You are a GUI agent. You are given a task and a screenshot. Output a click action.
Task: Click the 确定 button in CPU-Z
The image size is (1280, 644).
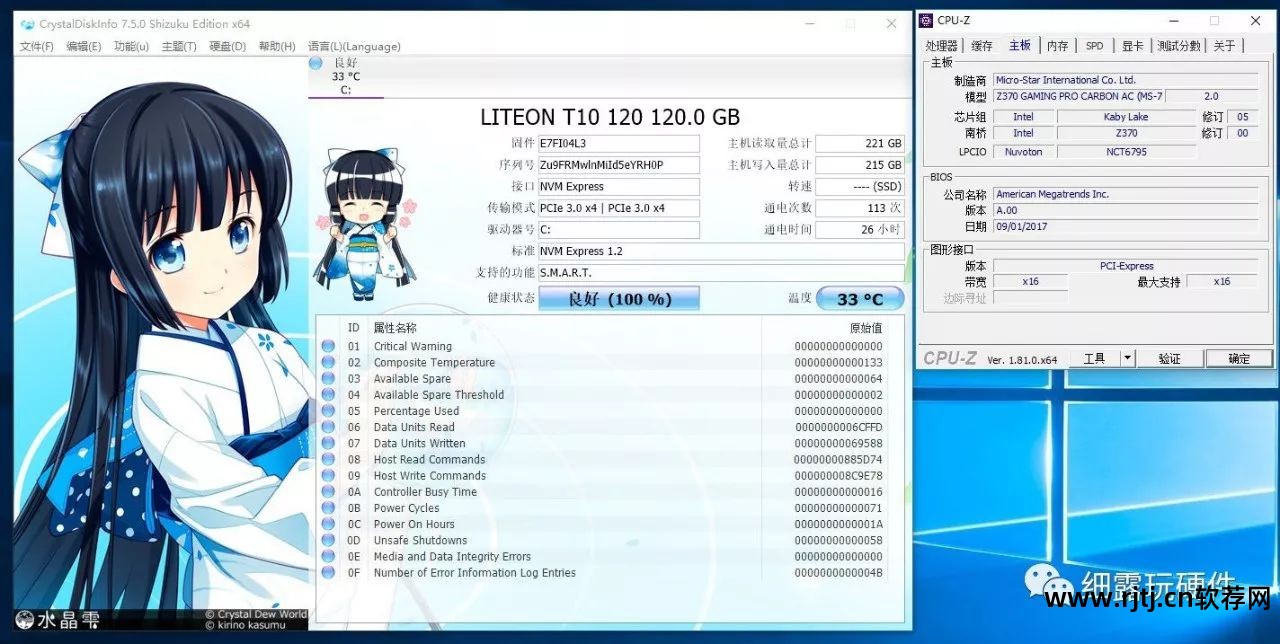(x=1238, y=359)
